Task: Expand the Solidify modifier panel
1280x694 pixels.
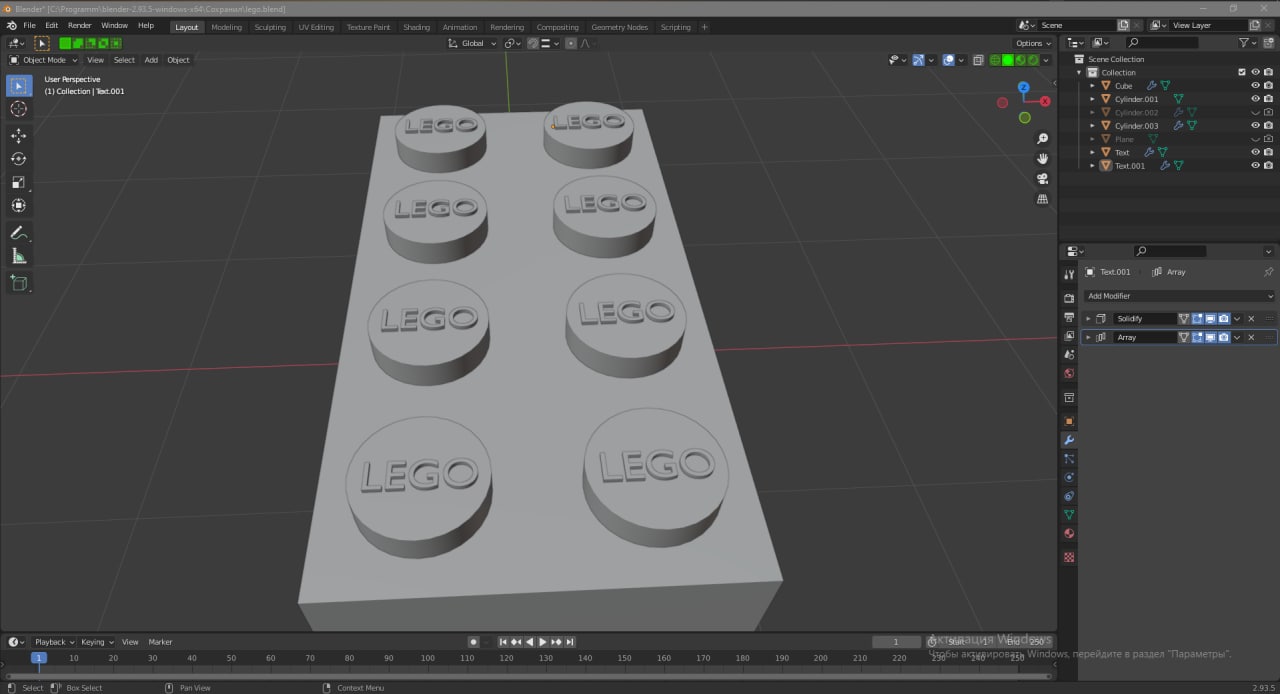Action: click(1088, 319)
